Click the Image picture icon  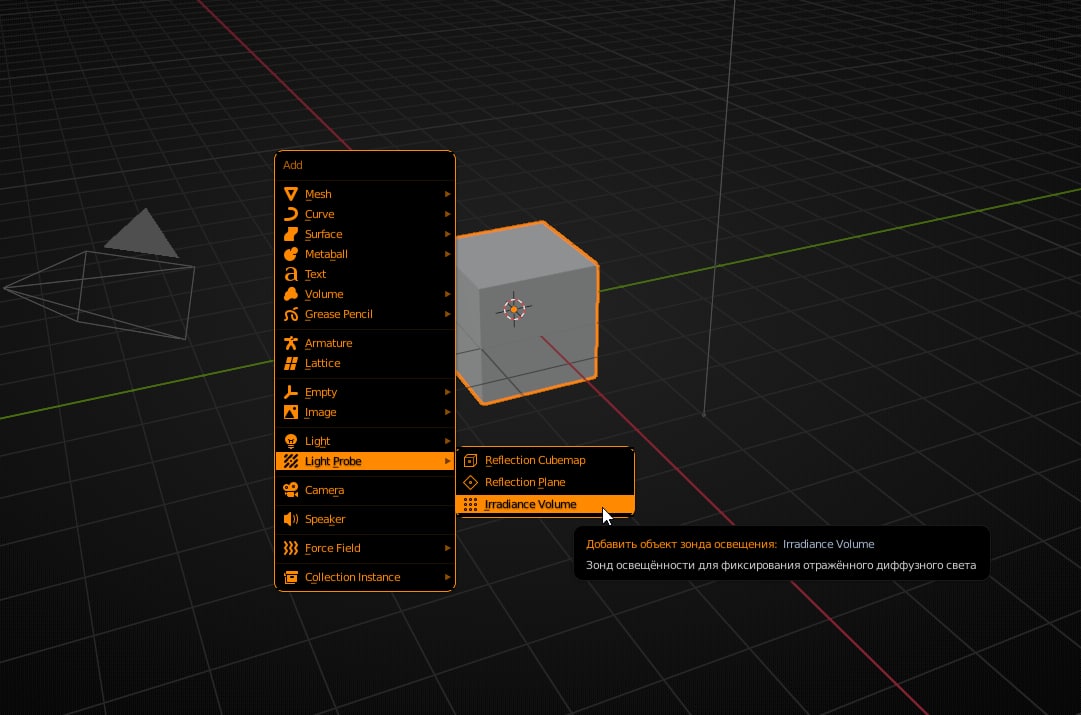point(291,412)
